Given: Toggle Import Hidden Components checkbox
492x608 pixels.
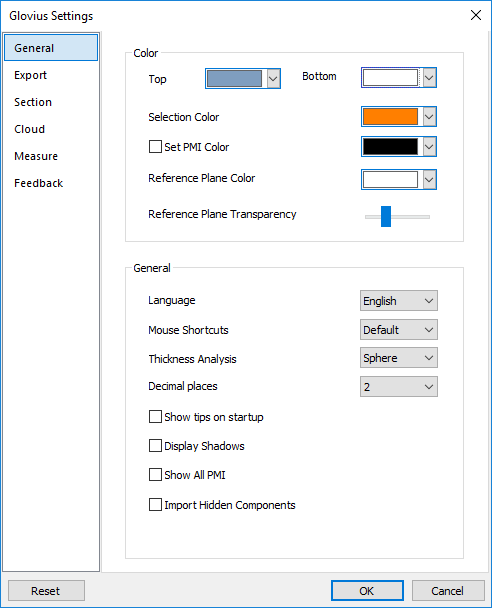Looking at the screenshot, I should tap(155, 504).
